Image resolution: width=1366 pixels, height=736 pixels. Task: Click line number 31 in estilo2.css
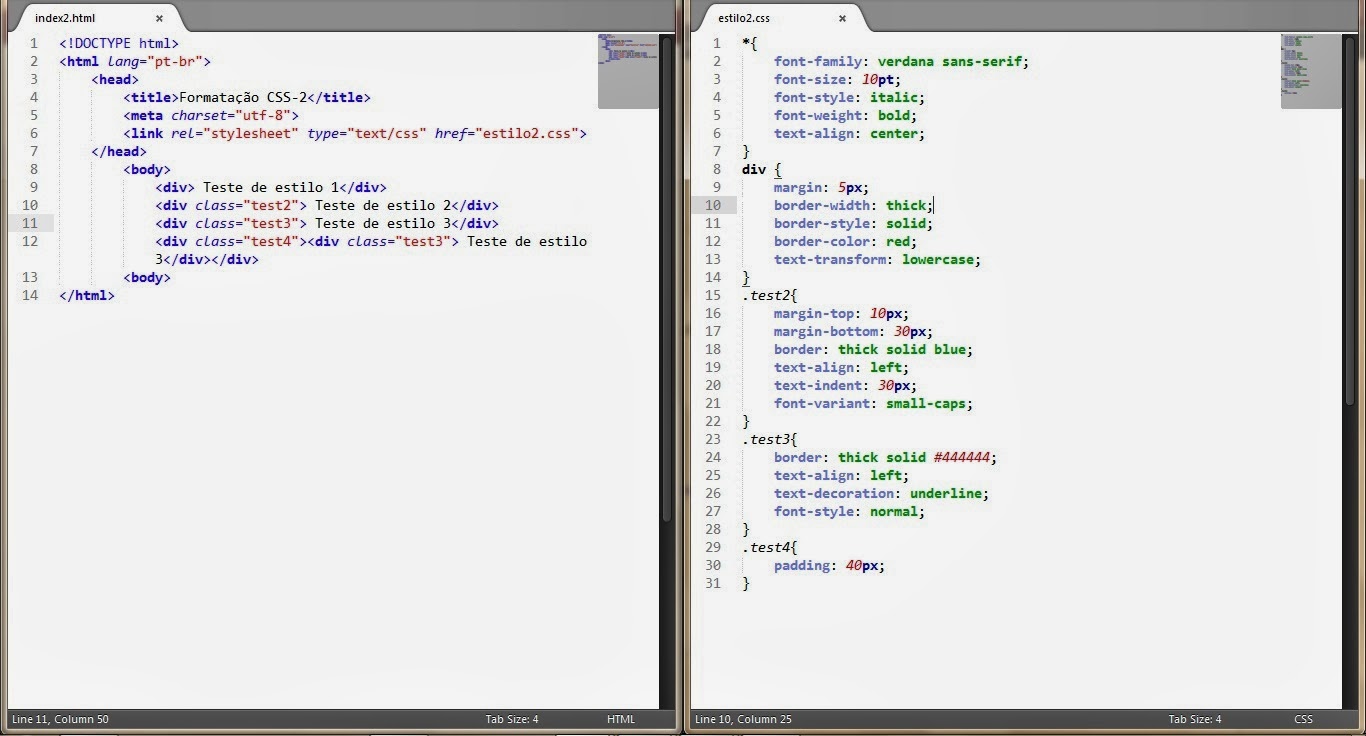pyautogui.click(x=713, y=583)
